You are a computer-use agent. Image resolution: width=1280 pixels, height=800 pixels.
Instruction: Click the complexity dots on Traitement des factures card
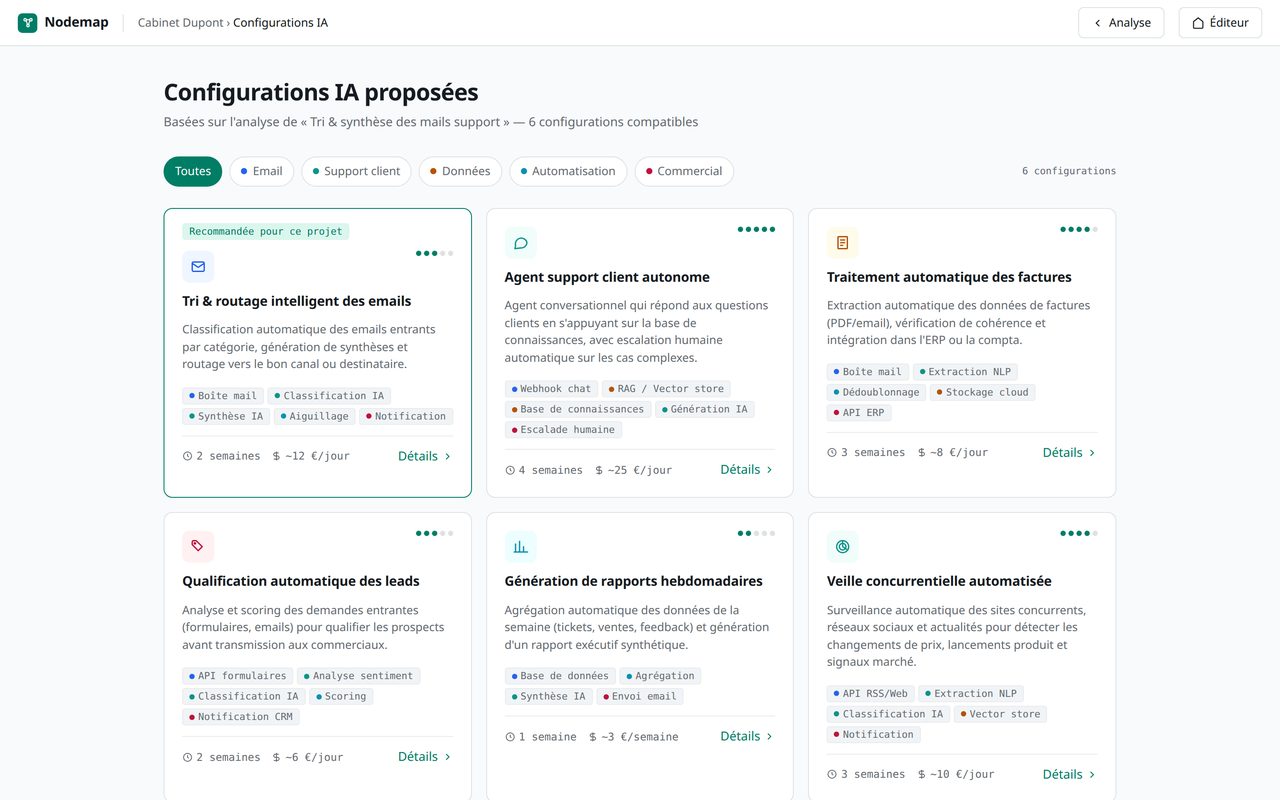tap(1079, 229)
